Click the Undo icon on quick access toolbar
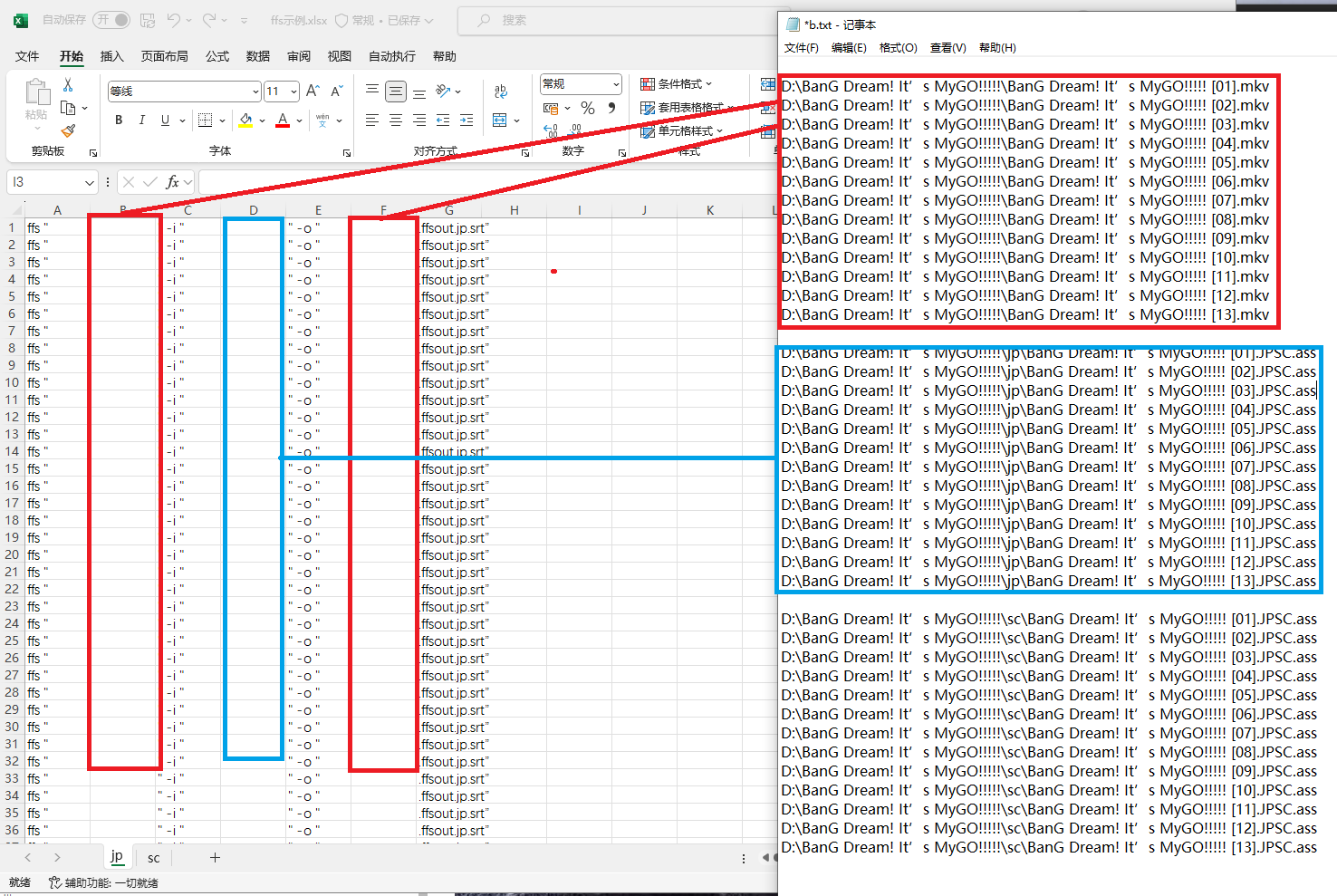Viewport: 1337px width, 896px height. (x=175, y=20)
